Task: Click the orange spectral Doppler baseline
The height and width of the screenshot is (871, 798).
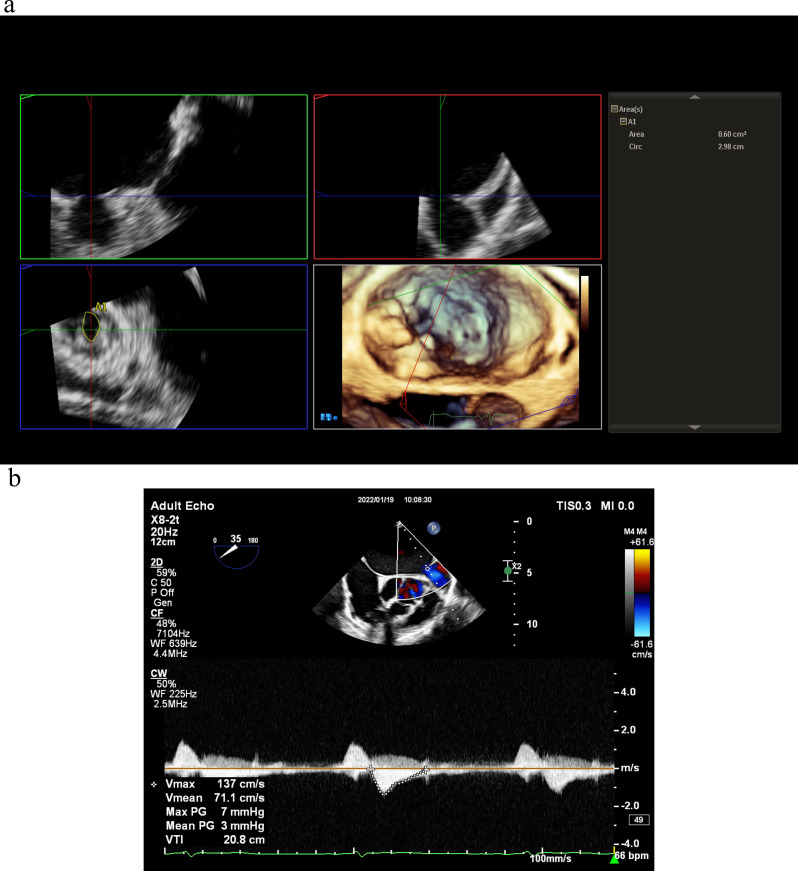Action: 390,768
